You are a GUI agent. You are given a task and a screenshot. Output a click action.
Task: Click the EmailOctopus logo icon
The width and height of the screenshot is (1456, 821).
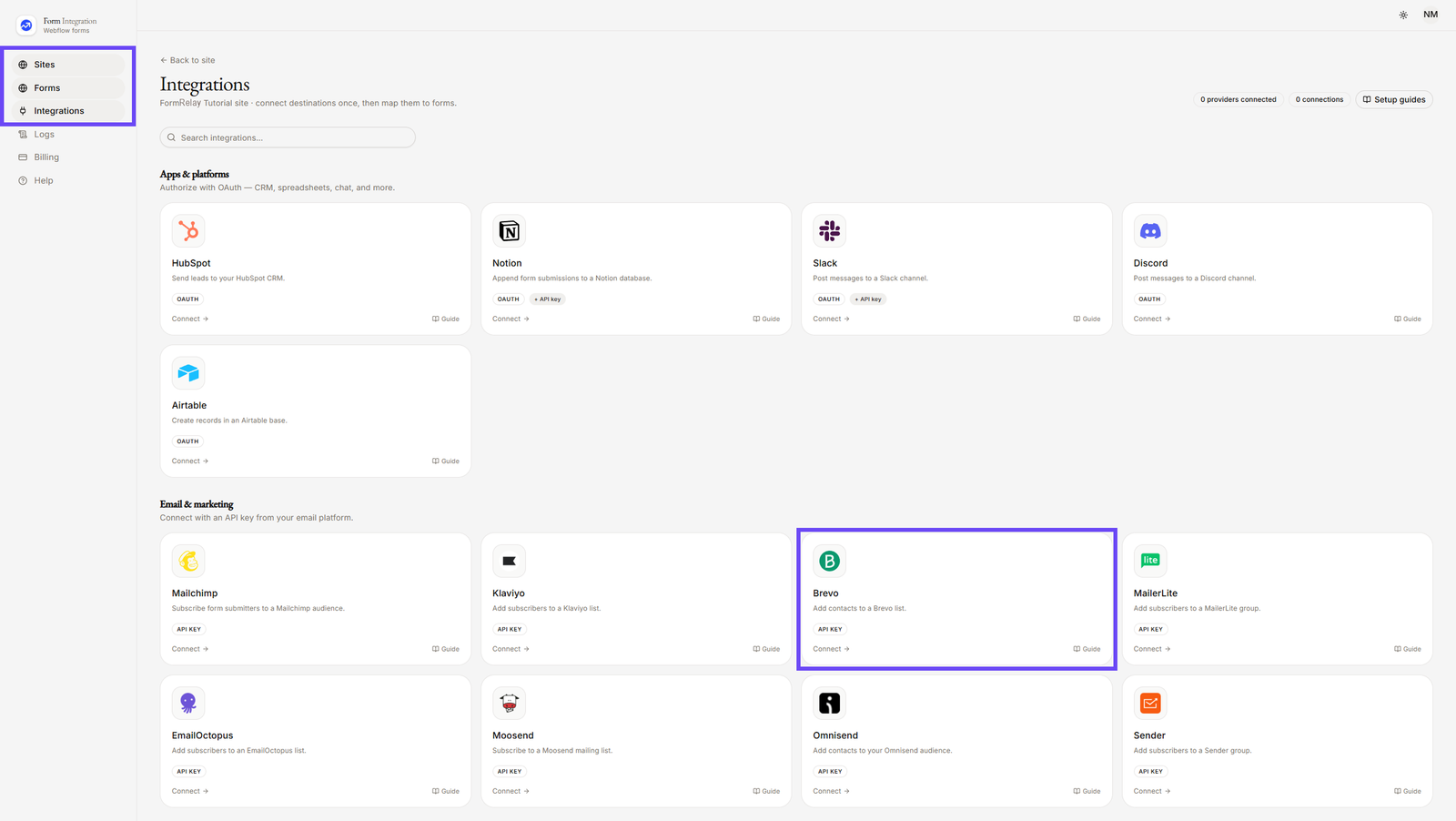pyautogui.click(x=188, y=703)
